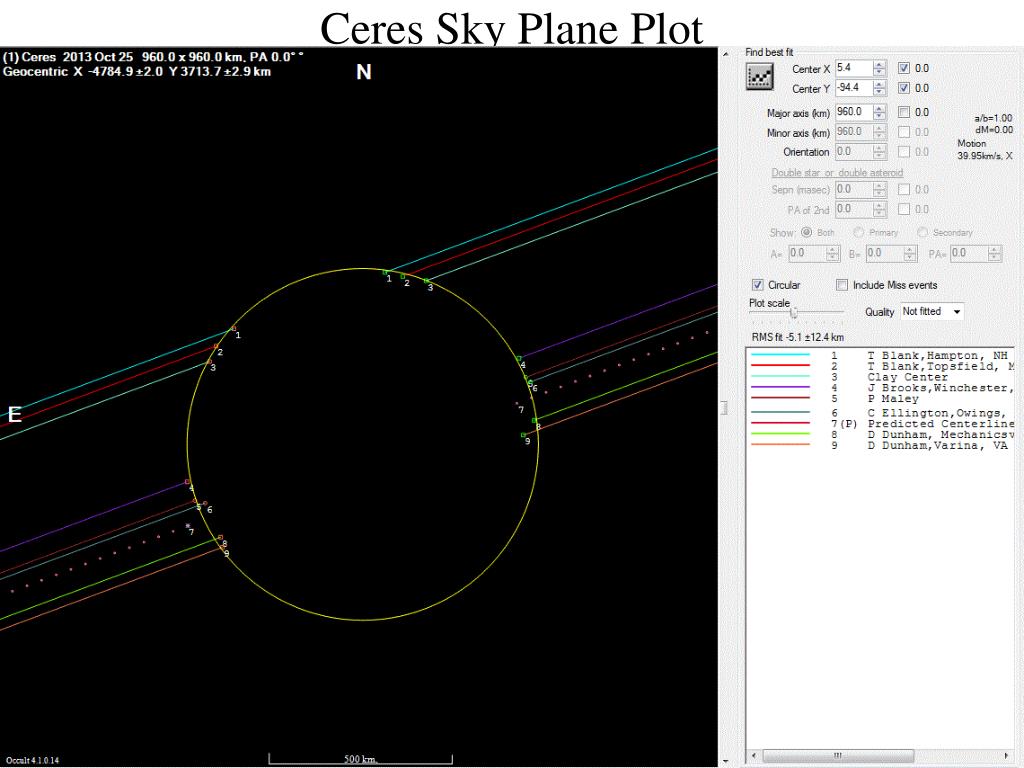Select observer row 'T Blank,Topsfield'
The height and width of the screenshot is (768, 1024).
tap(880, 366)
